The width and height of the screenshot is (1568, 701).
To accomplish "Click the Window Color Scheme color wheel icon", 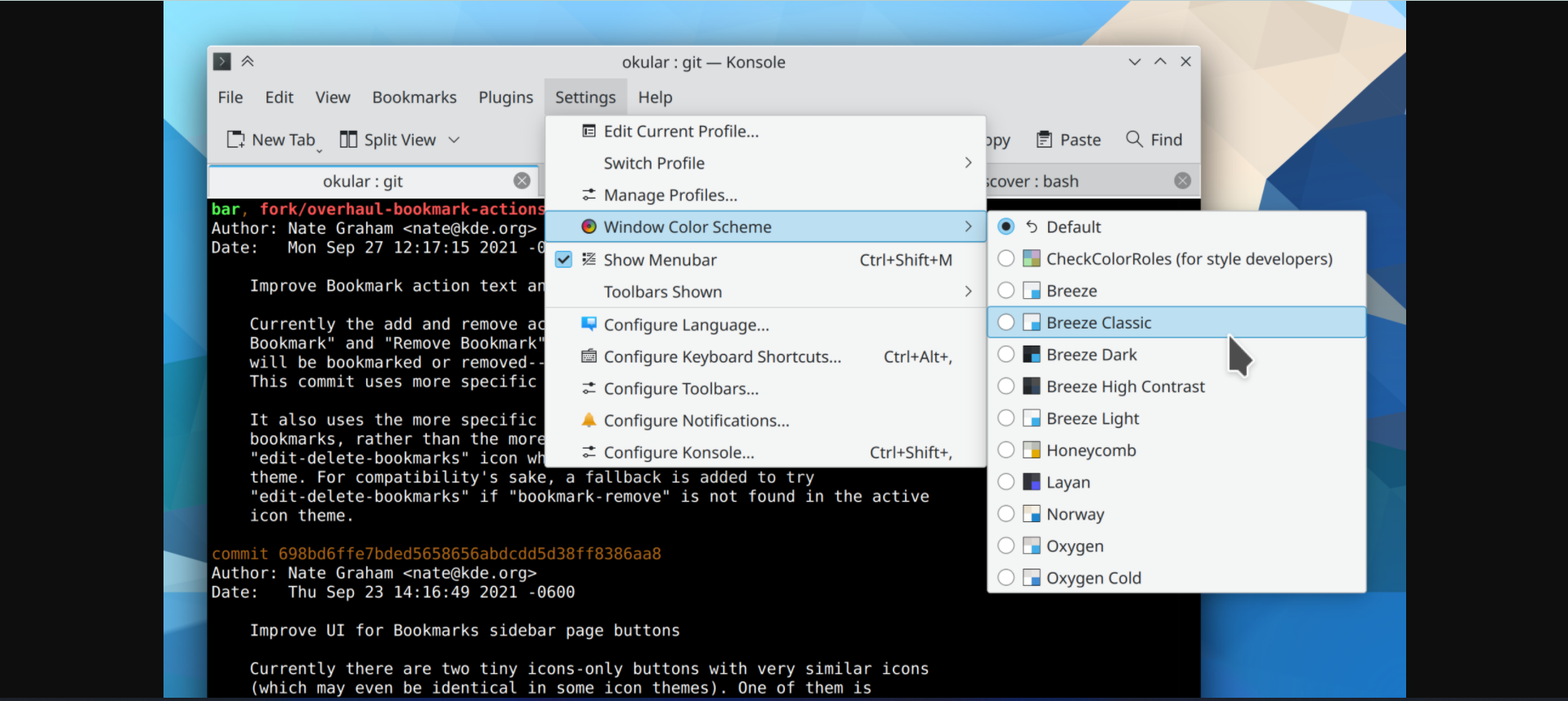I will [589, 226].
